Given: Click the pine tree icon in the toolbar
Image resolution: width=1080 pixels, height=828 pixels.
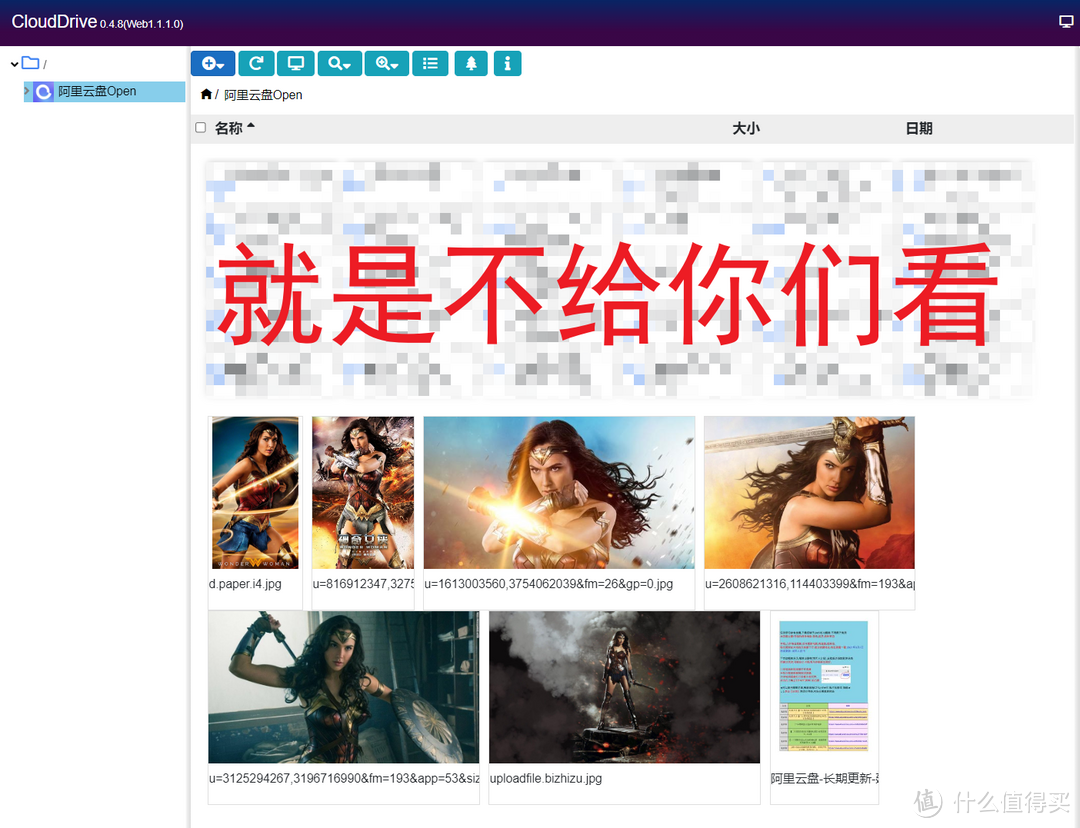Looking at the screenshot, I should coord(470,63).
